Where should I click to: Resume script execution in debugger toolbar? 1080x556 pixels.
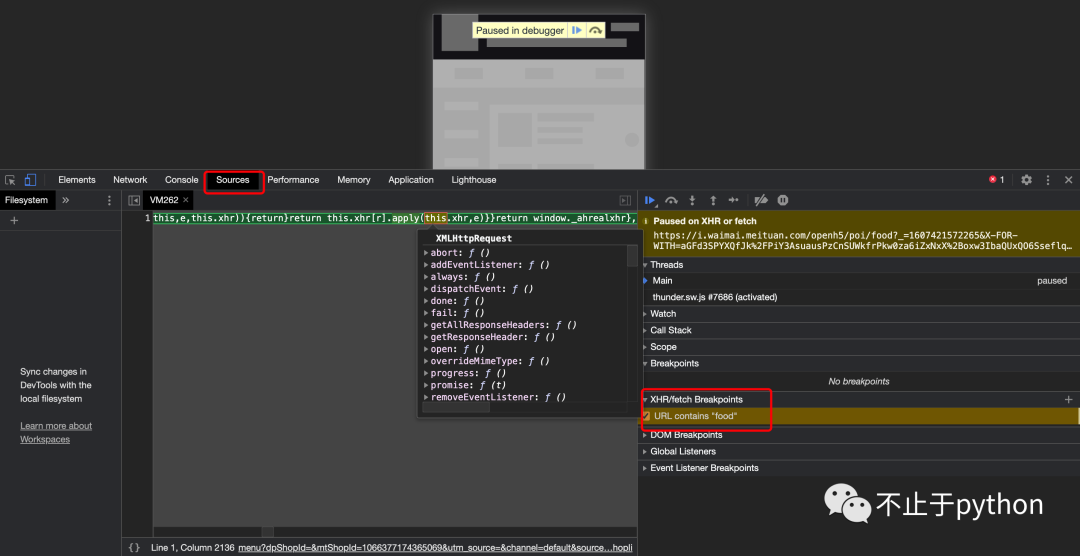click(651, 200)
